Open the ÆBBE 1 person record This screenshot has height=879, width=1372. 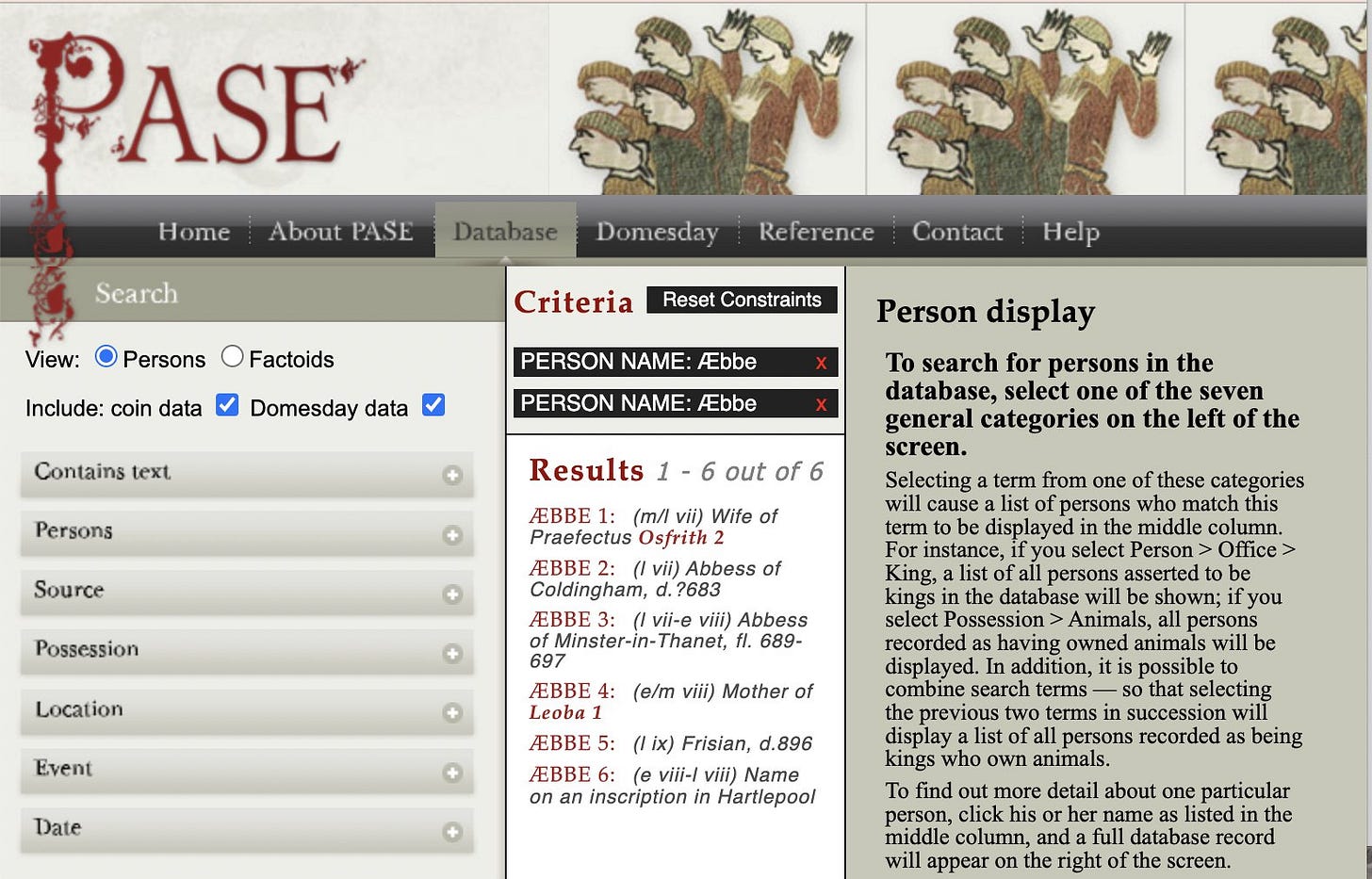coord(572,516)
